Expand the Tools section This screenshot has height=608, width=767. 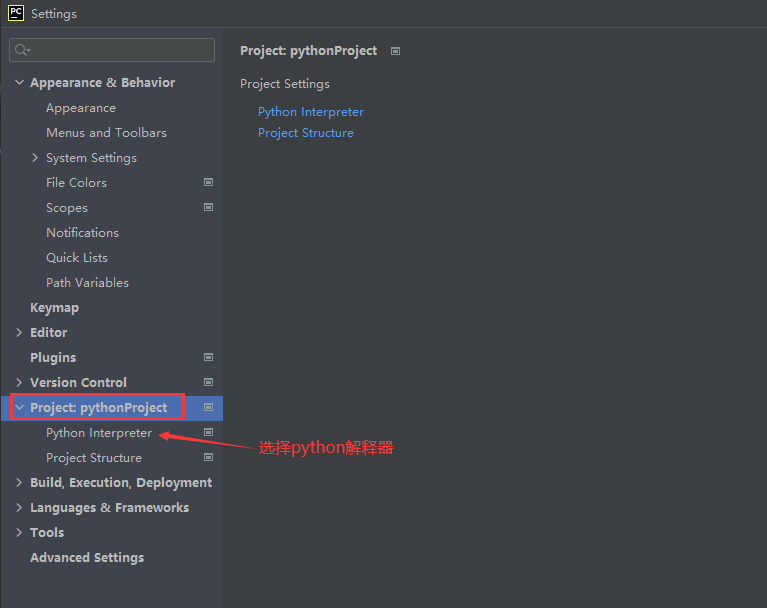(x=19, y=533)
